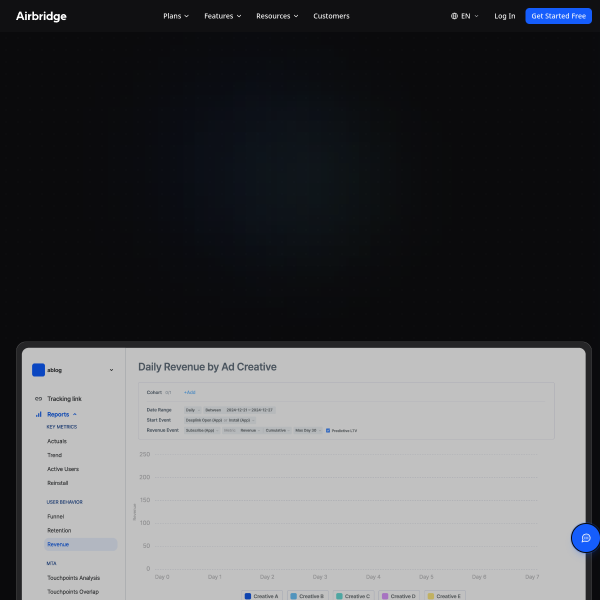The height and width of the screenshot is (600, 600).
Task: Toggle the Predictive LTV checkbox
Action: click(327, 430)
